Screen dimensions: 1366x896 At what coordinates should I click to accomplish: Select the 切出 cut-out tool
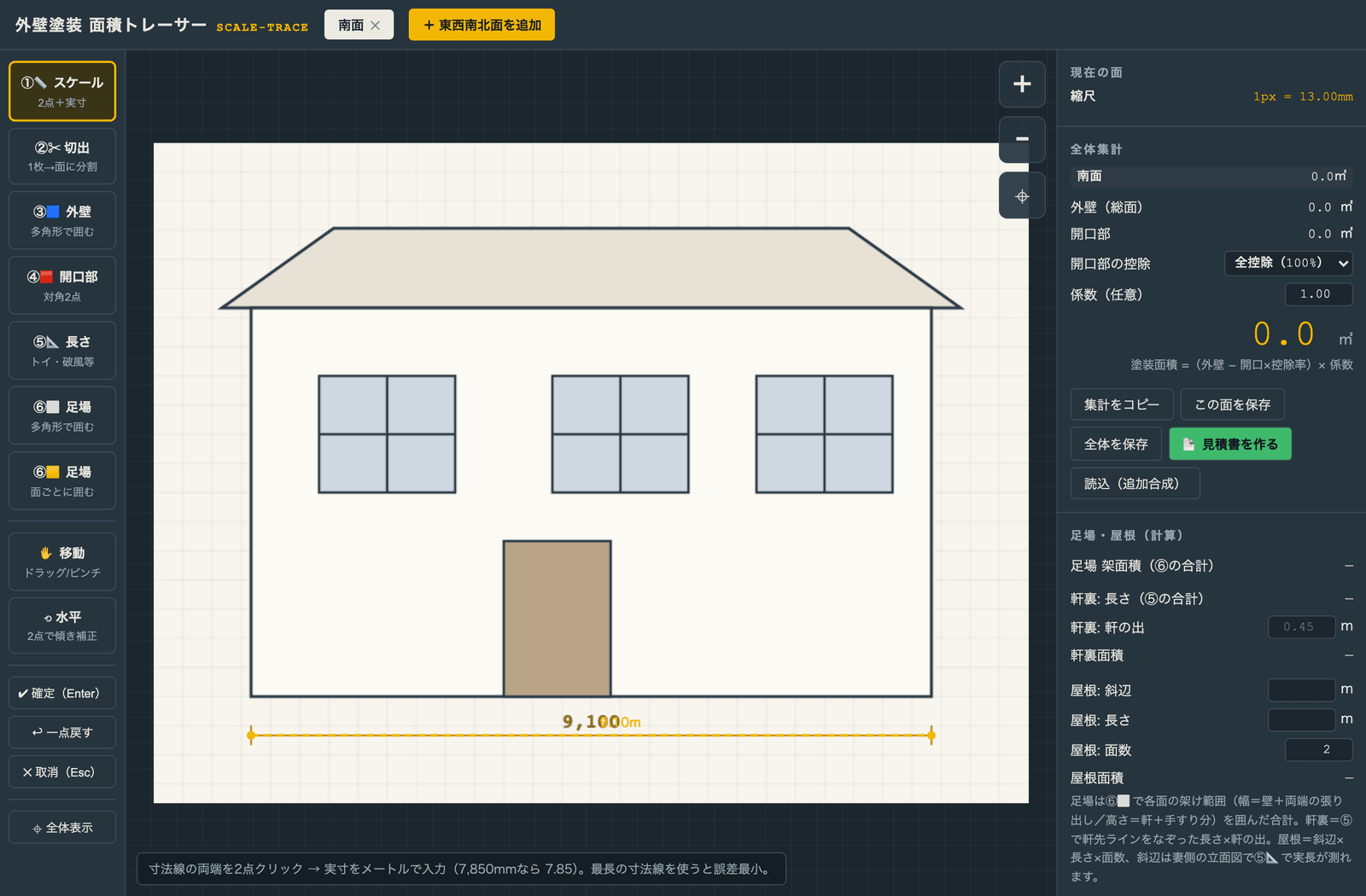(x=62, y=156)
